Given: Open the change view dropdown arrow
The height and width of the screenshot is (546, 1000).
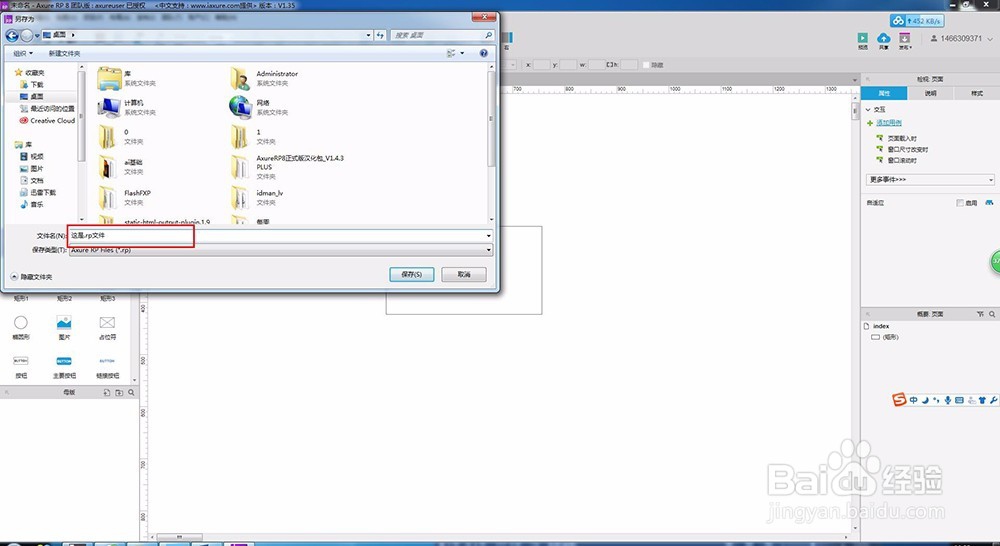Looking at the screenshot, I should pos(462,54).
